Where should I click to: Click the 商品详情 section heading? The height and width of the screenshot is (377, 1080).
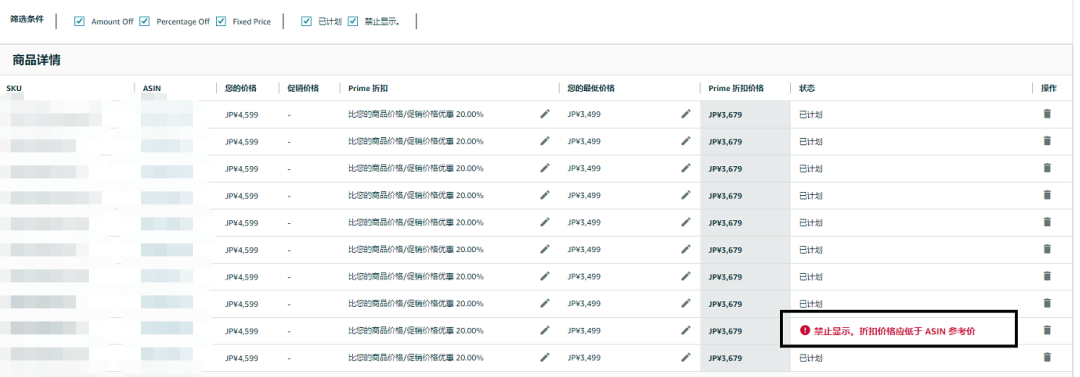click(37, 60)
